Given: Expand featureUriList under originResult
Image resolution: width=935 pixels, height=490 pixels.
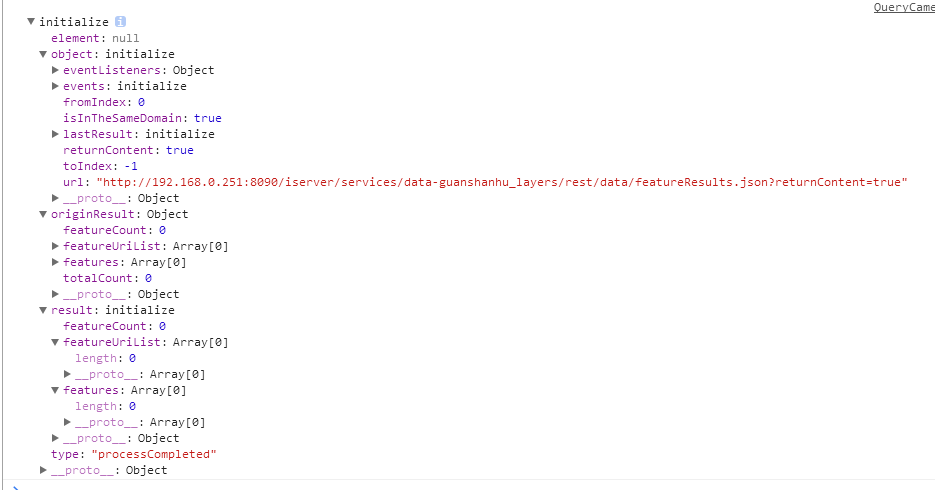Looking at the screenshot, I should tap(55, 246).
